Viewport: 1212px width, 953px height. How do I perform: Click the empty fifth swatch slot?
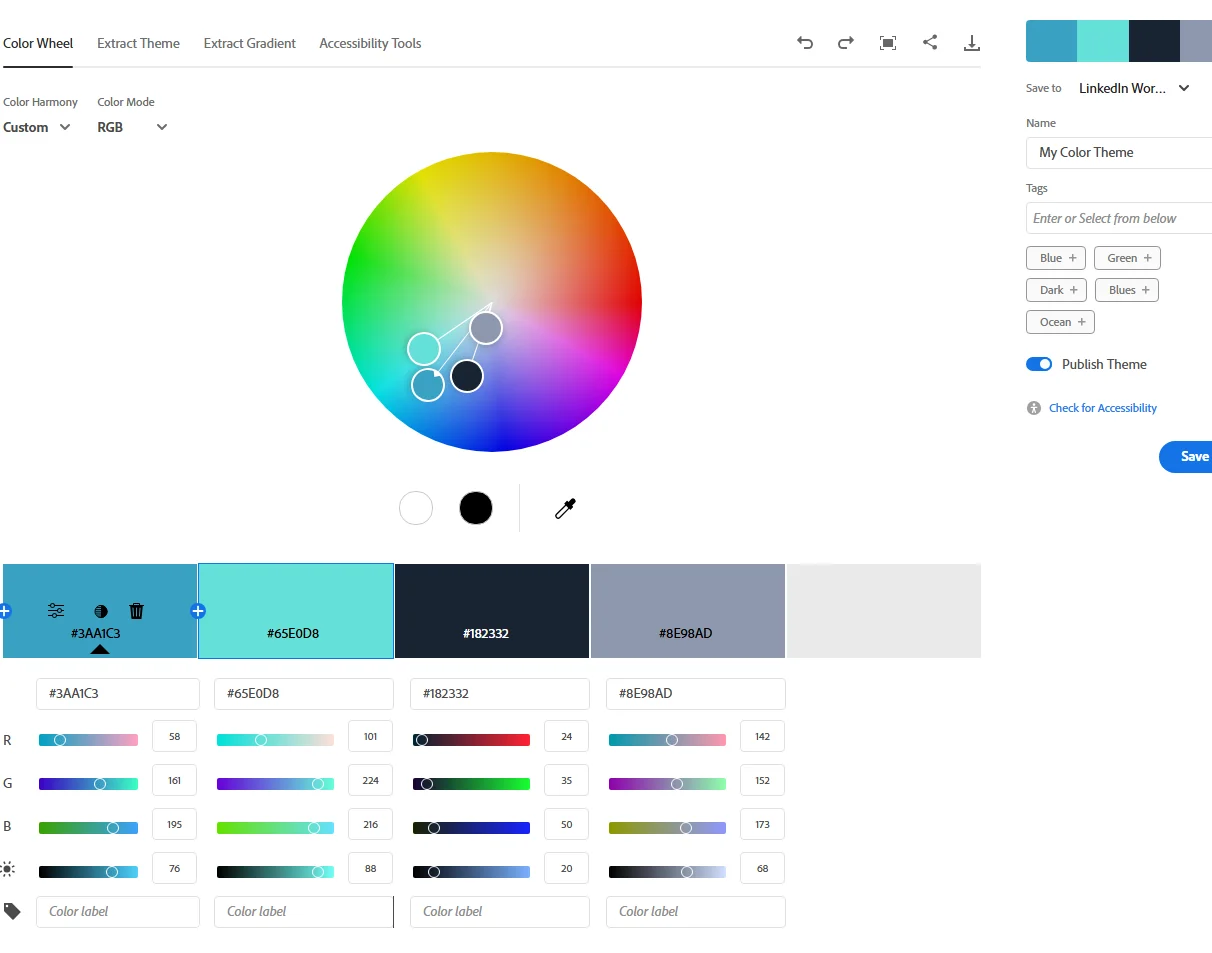[884, 611]
